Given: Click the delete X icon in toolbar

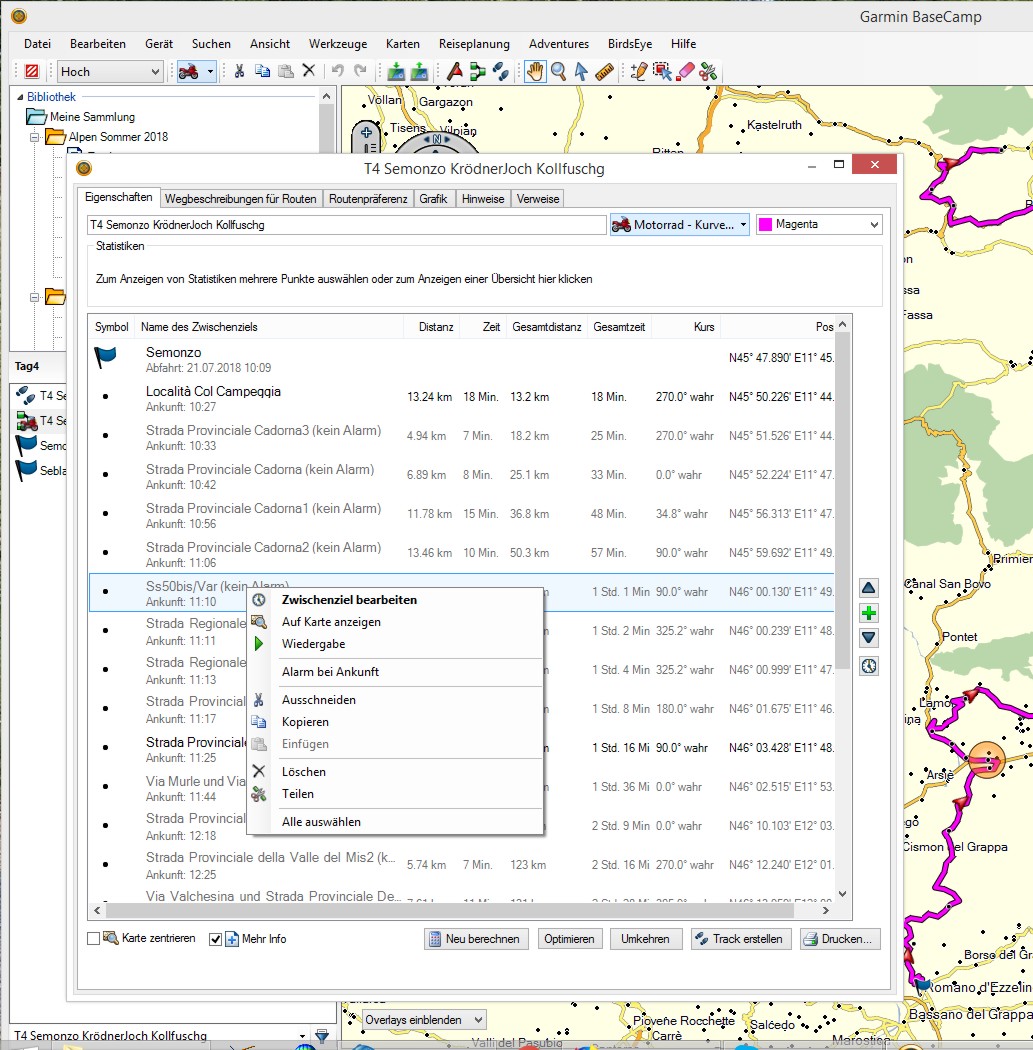Looking at the screenshot, I should point(309,71).
